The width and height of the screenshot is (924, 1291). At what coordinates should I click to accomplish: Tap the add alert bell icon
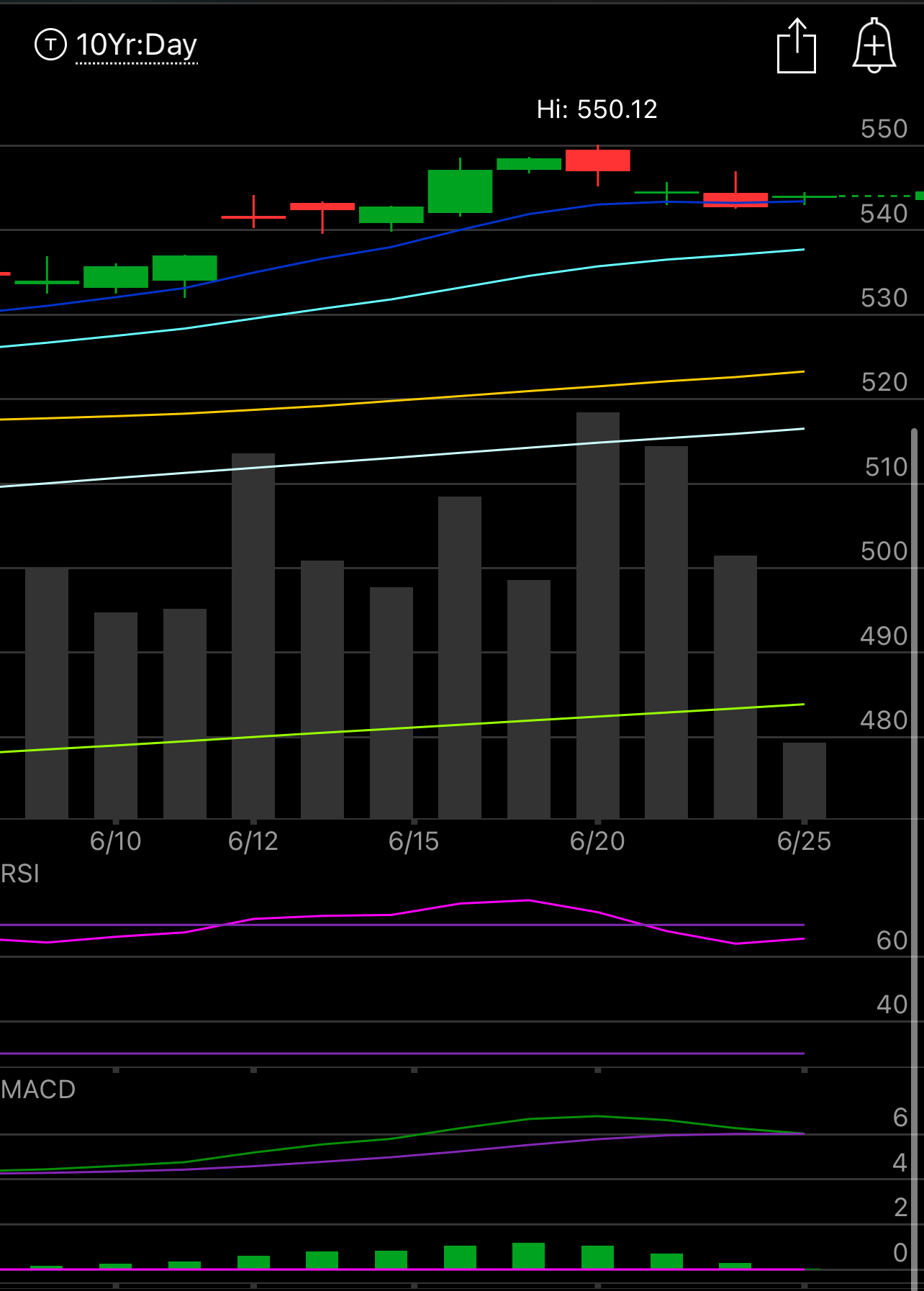point(874,45)
